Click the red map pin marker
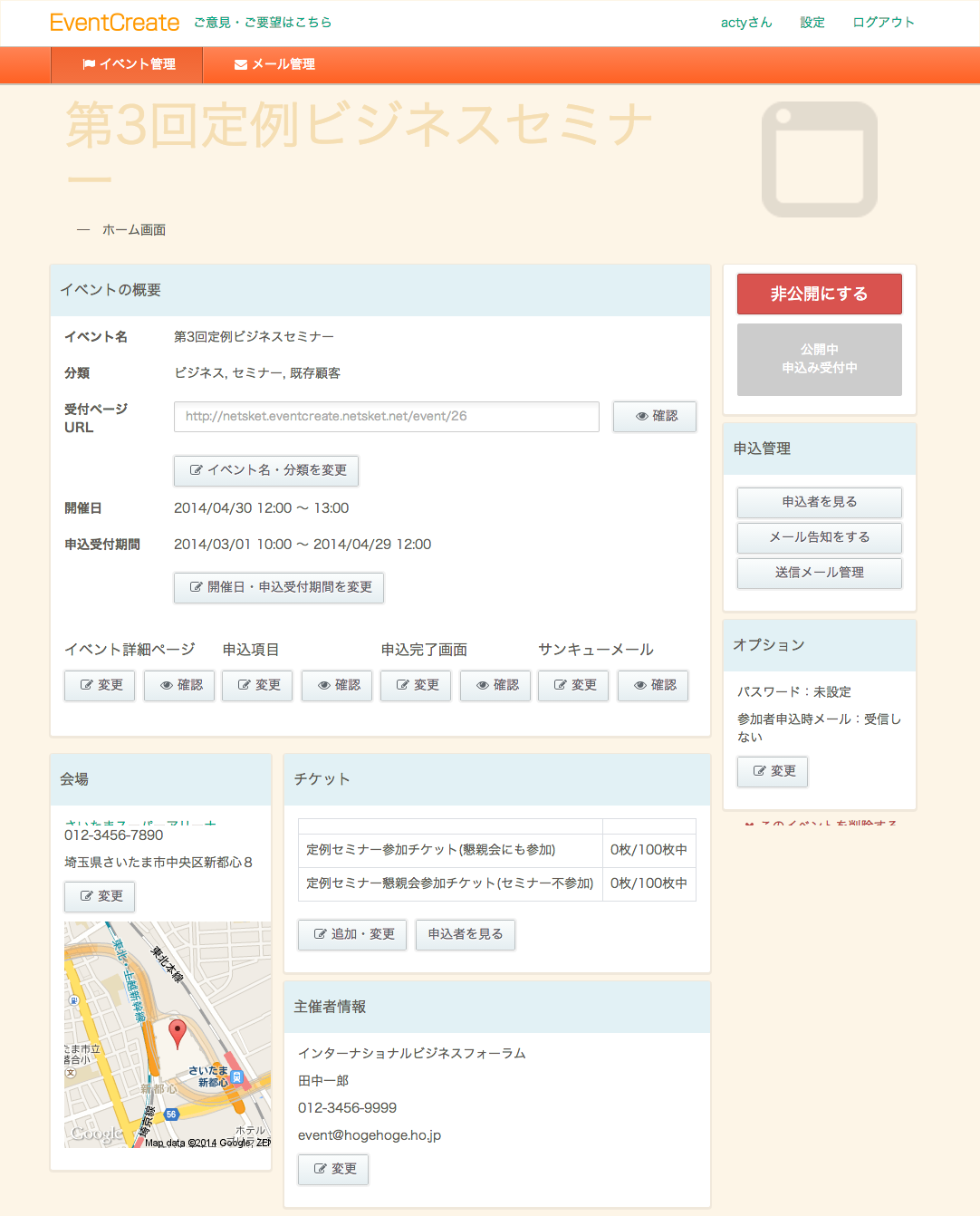This screenshot has width=980, height=1216. coord(178,1032)
